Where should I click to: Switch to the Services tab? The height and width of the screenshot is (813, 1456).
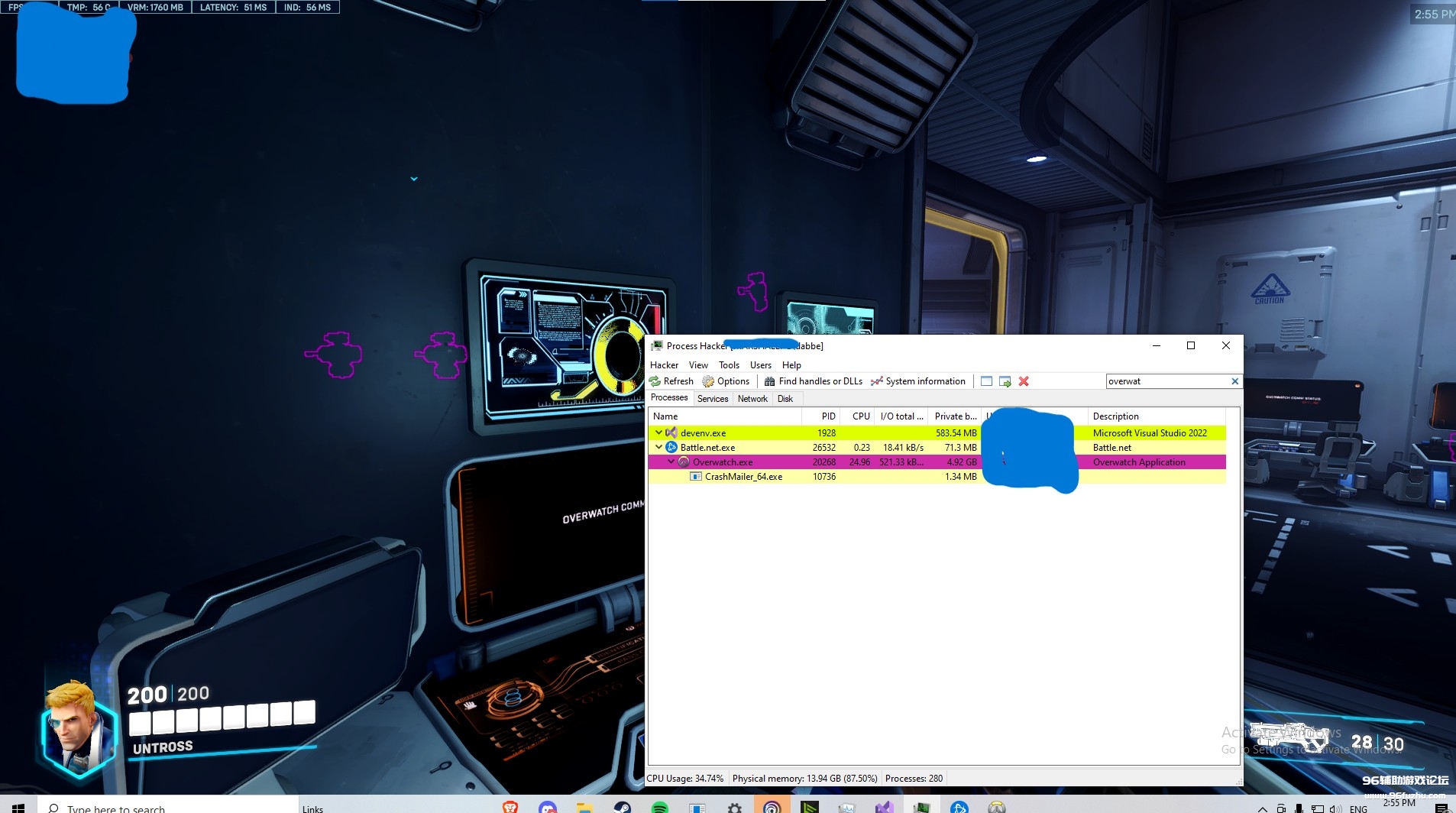(713, 399)
